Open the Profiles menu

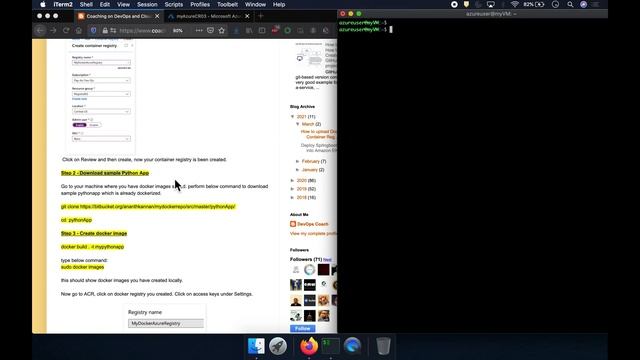(x=200, y=4)
